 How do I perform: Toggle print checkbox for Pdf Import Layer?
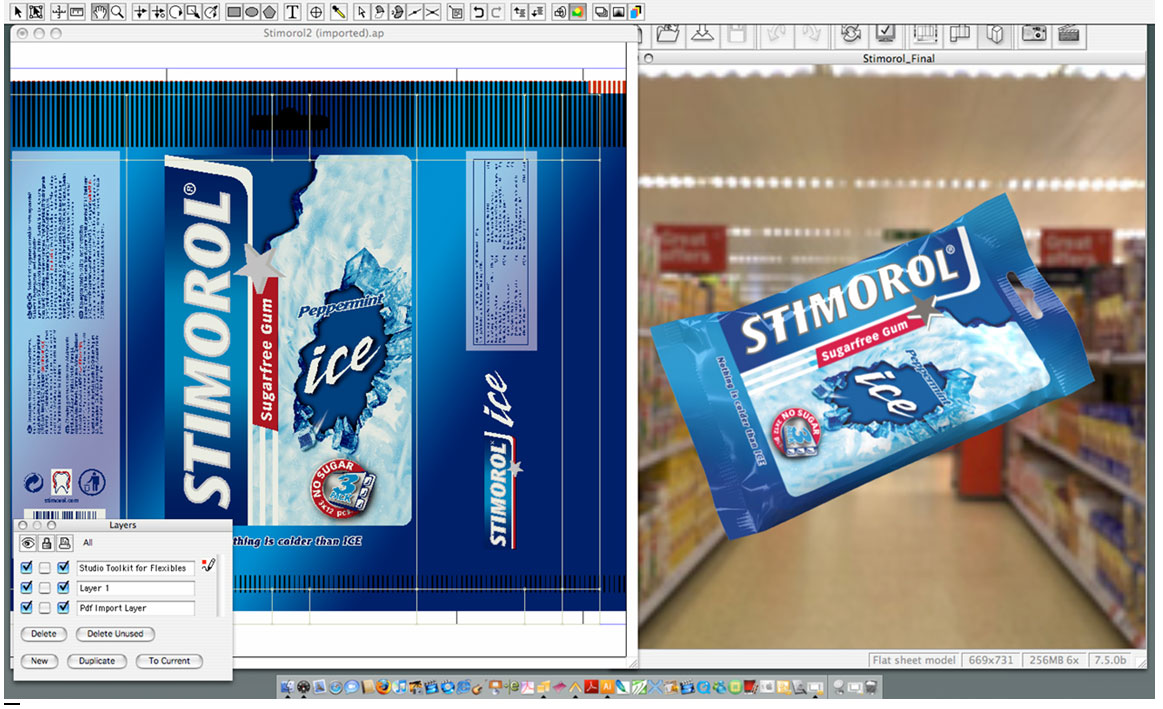[63, 607]
